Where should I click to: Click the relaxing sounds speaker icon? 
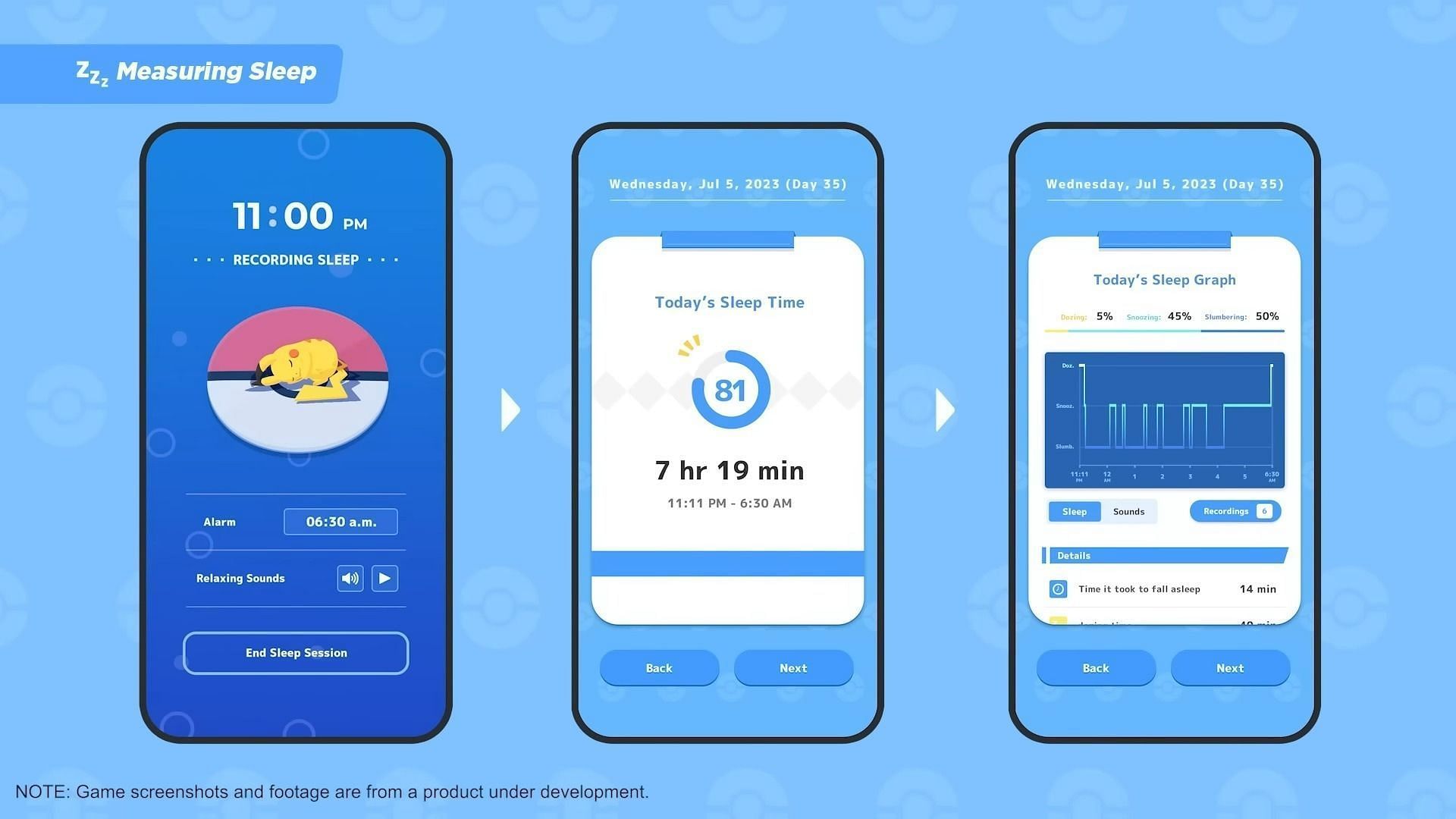point(350,578)
